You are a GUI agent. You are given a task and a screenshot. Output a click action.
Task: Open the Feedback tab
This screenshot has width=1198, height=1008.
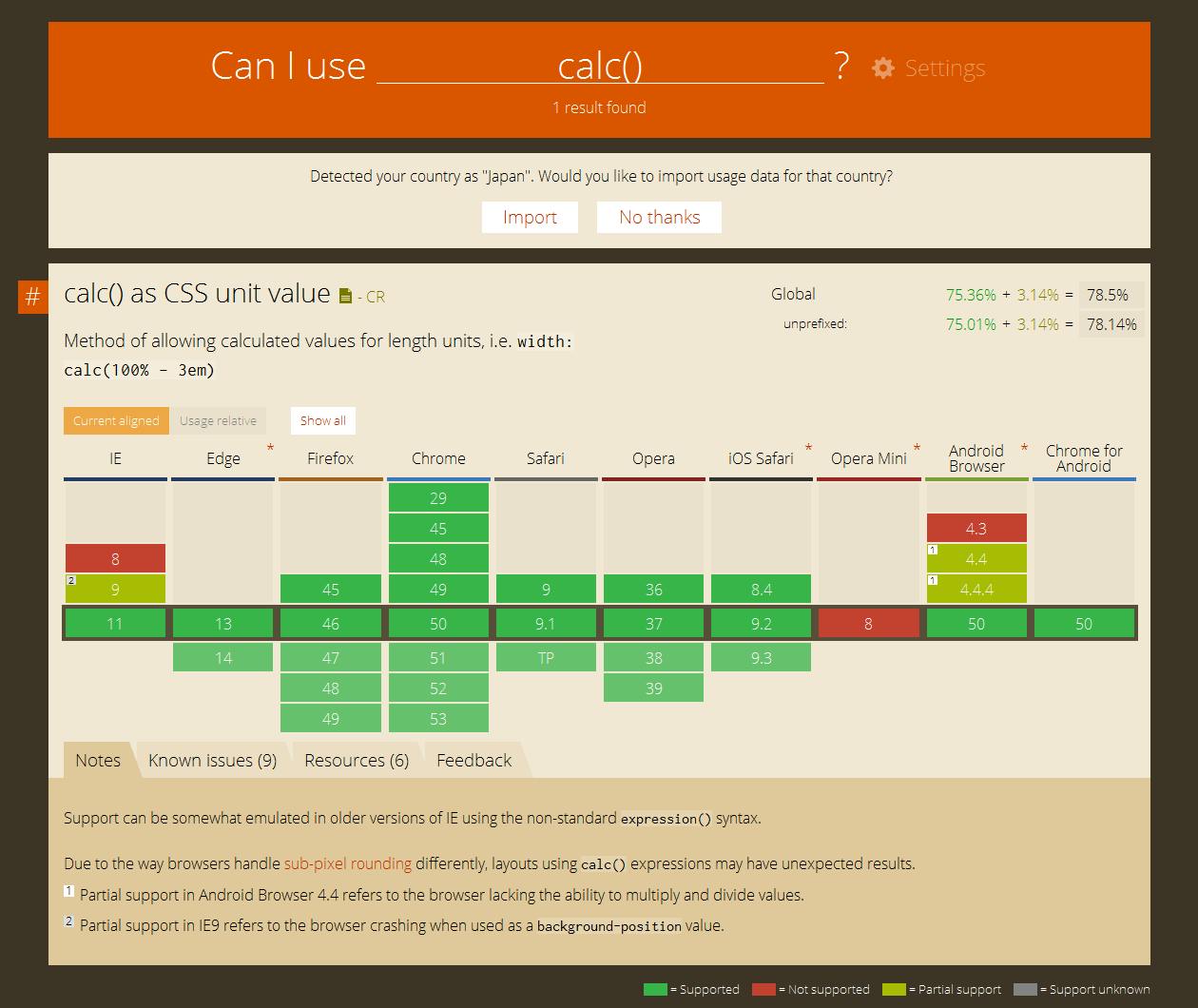(473, 761)
